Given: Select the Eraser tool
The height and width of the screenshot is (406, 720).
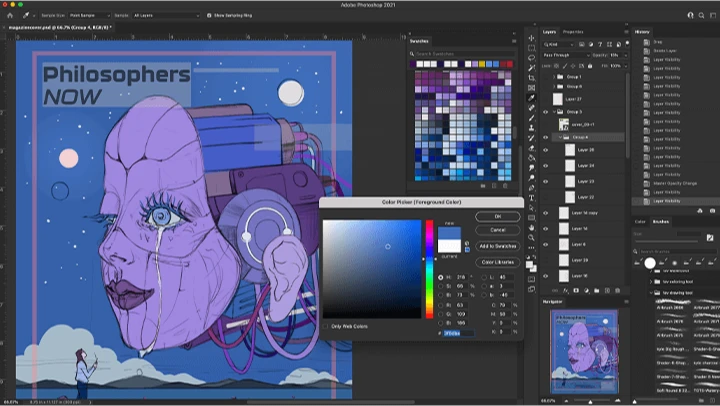Looking at the screenshot, I should click(x=531, y=148).
